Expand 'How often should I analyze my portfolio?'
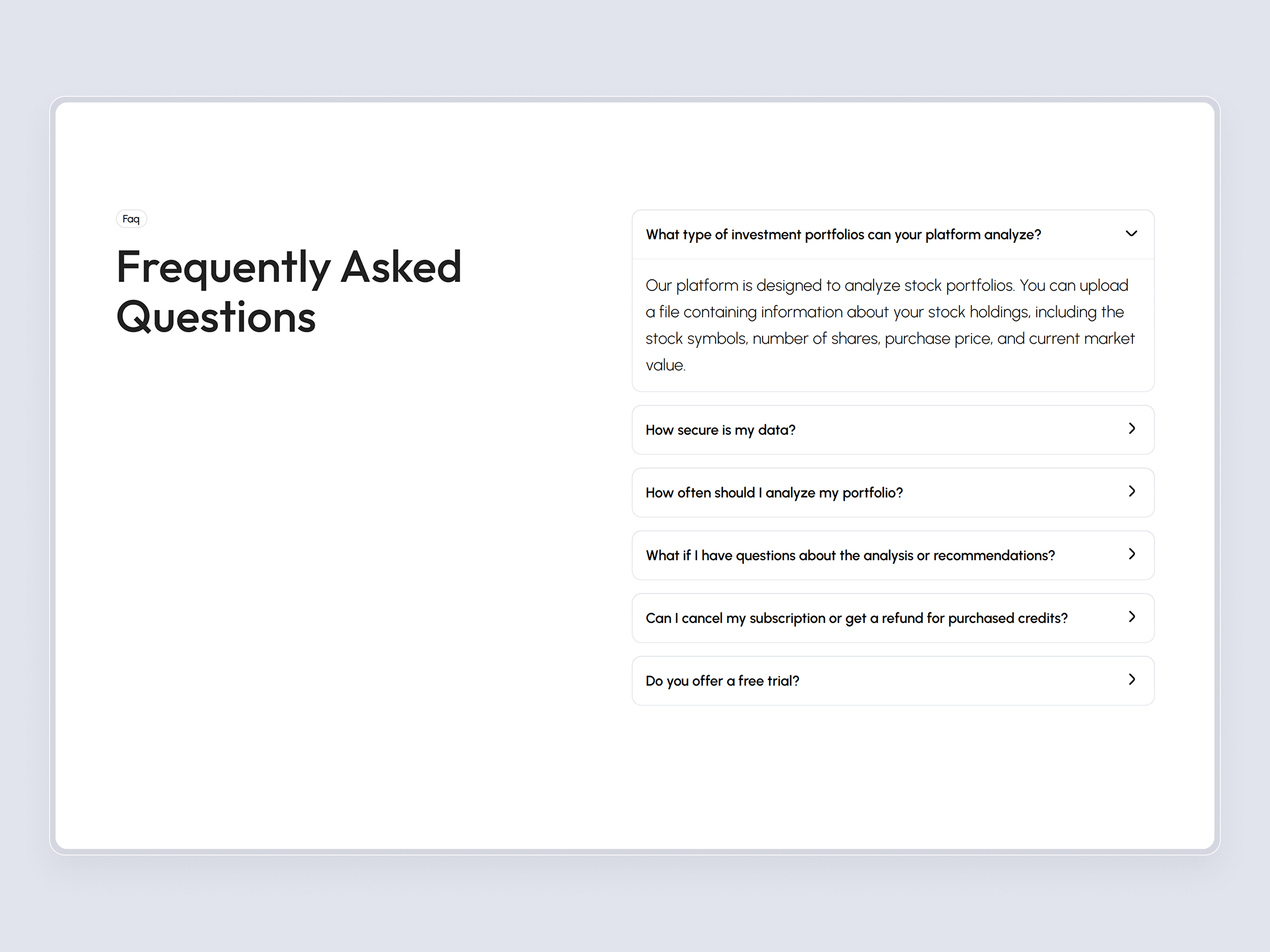The image size is (1270, 952). tap(892, 492)
